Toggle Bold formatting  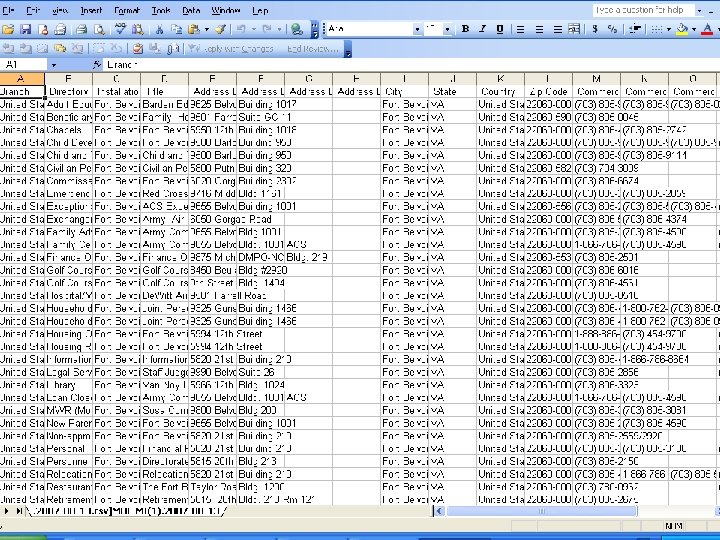pos(465,29)
